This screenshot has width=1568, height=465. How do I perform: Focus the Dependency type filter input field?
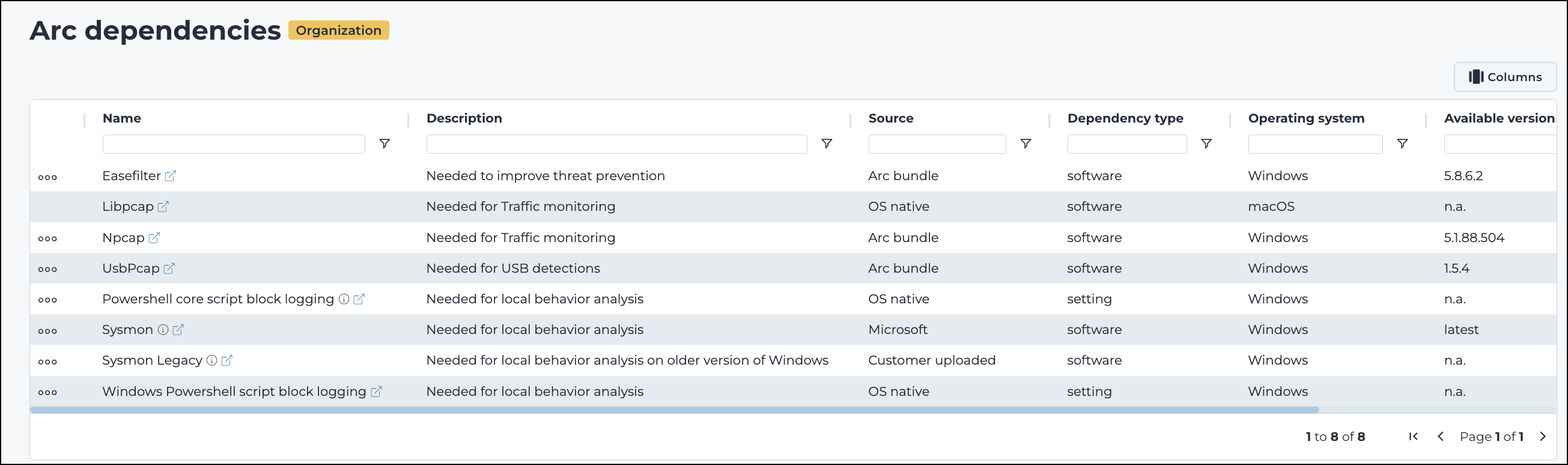pyautogui.click(x=1126, y=144)
